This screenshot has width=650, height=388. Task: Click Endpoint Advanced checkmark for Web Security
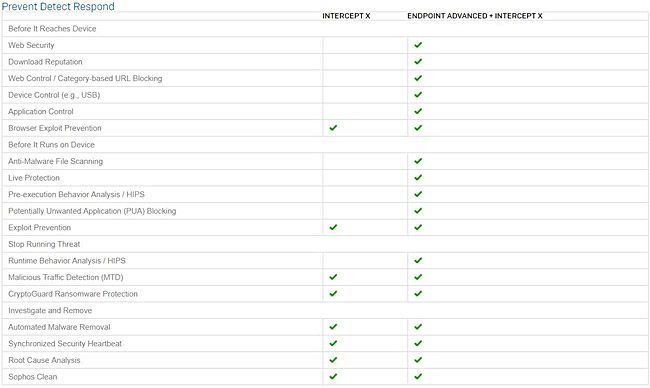[418, 45]
